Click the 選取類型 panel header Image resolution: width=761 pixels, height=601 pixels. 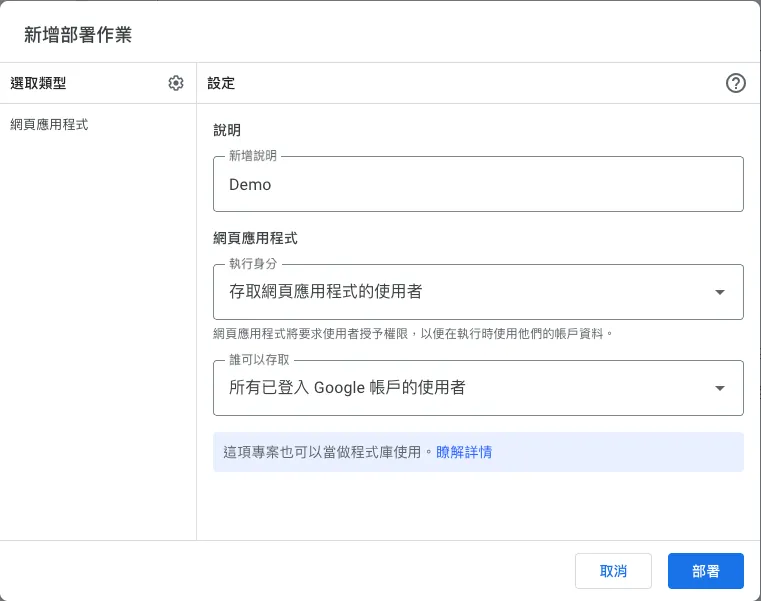tap(38, 83)
